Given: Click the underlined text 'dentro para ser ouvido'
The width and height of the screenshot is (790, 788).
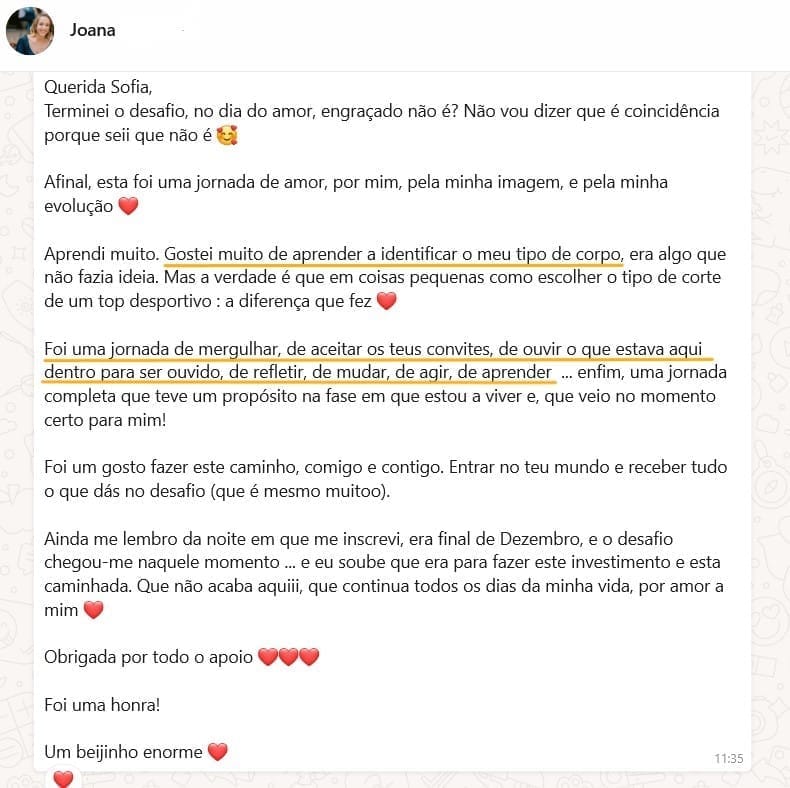Looking at the screenshot, I should click(134, 372).
